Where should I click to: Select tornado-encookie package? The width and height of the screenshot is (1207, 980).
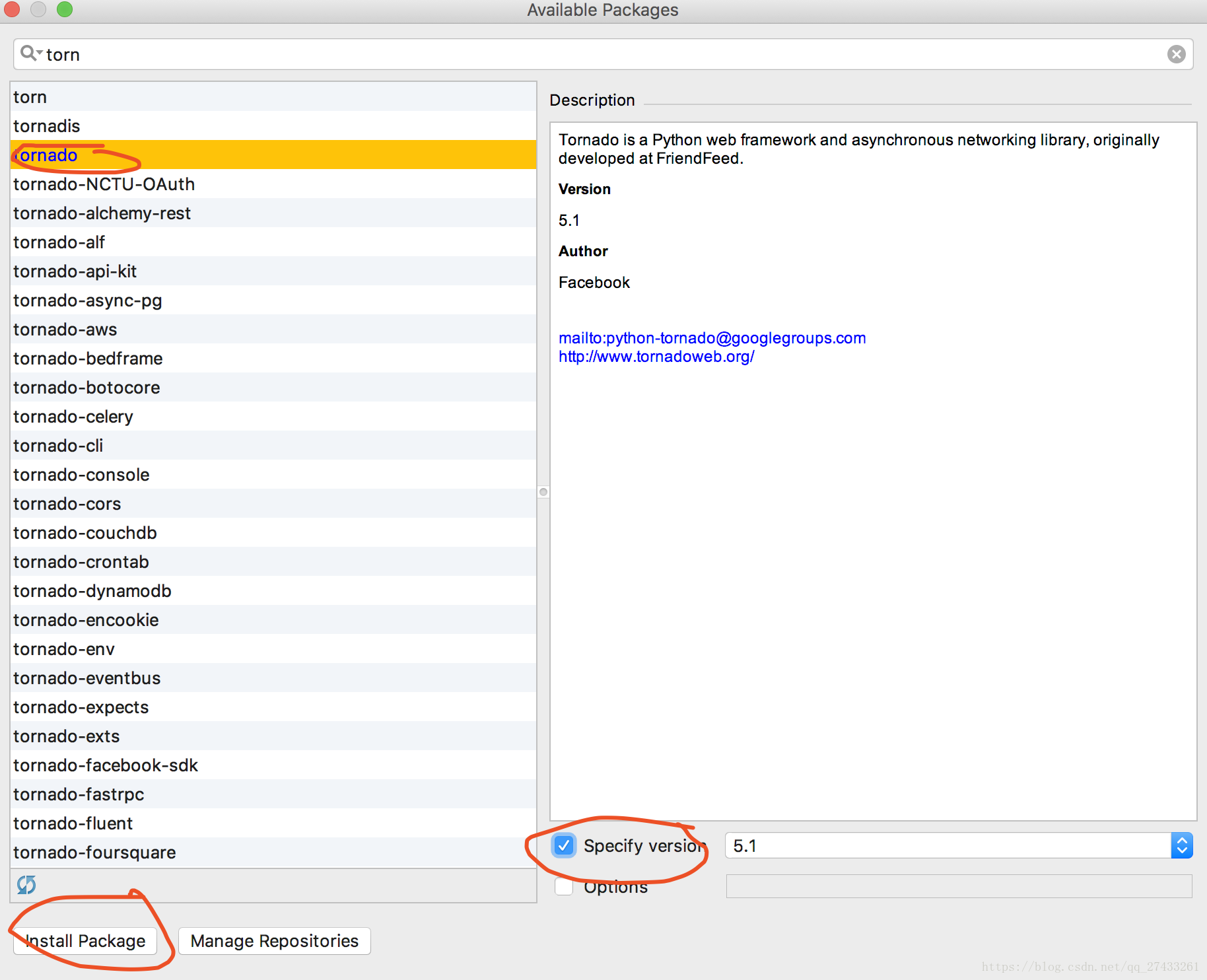[273, 619]
